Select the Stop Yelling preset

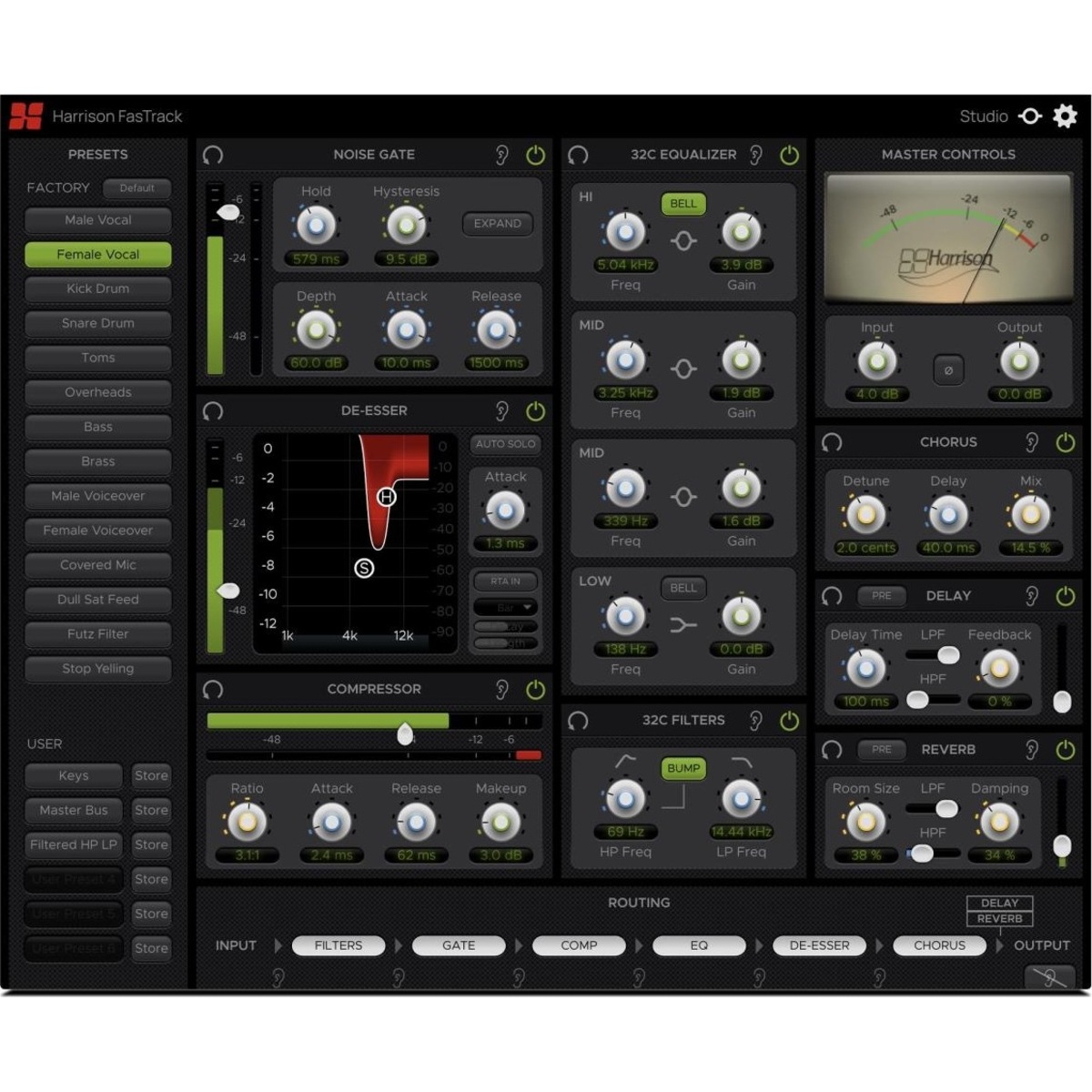pos(98,669)
